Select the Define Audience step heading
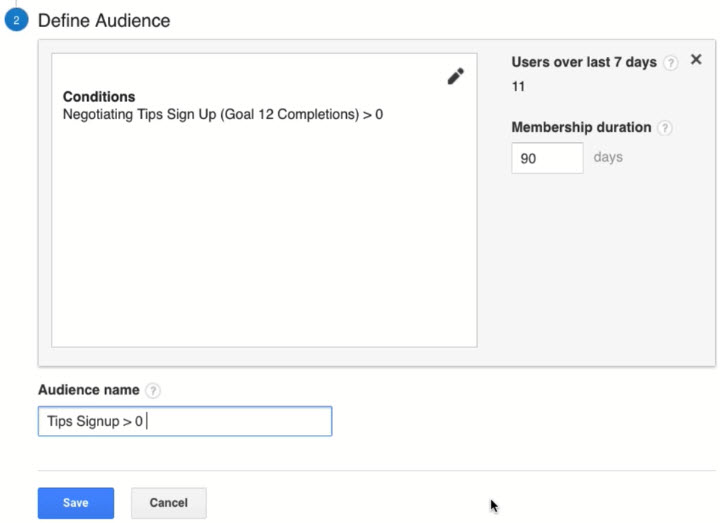This screenshot has height=523, width=720. click(x=104, y=20)
